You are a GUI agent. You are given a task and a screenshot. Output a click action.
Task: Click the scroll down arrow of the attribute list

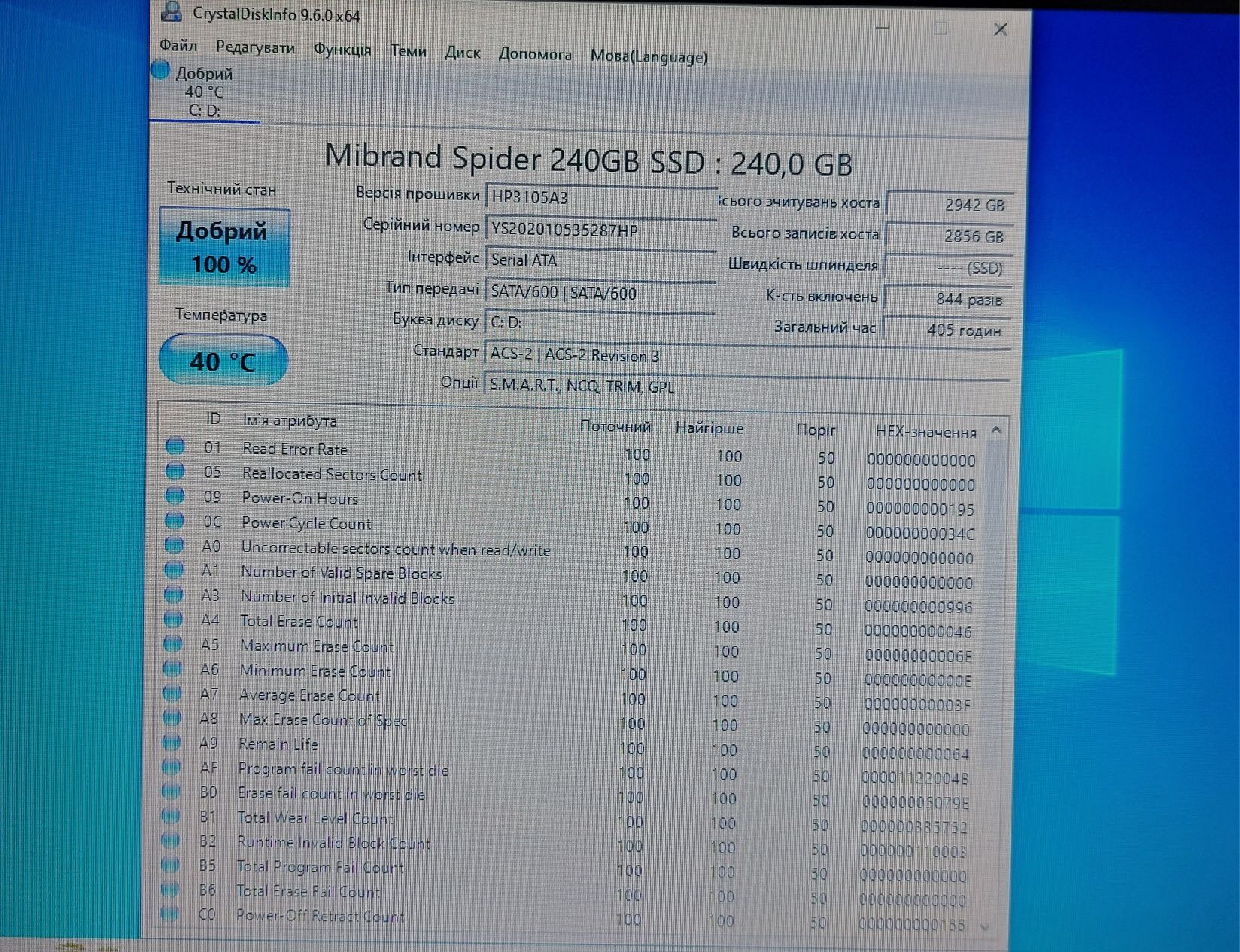pyautogui.click(x=986, y=926)
